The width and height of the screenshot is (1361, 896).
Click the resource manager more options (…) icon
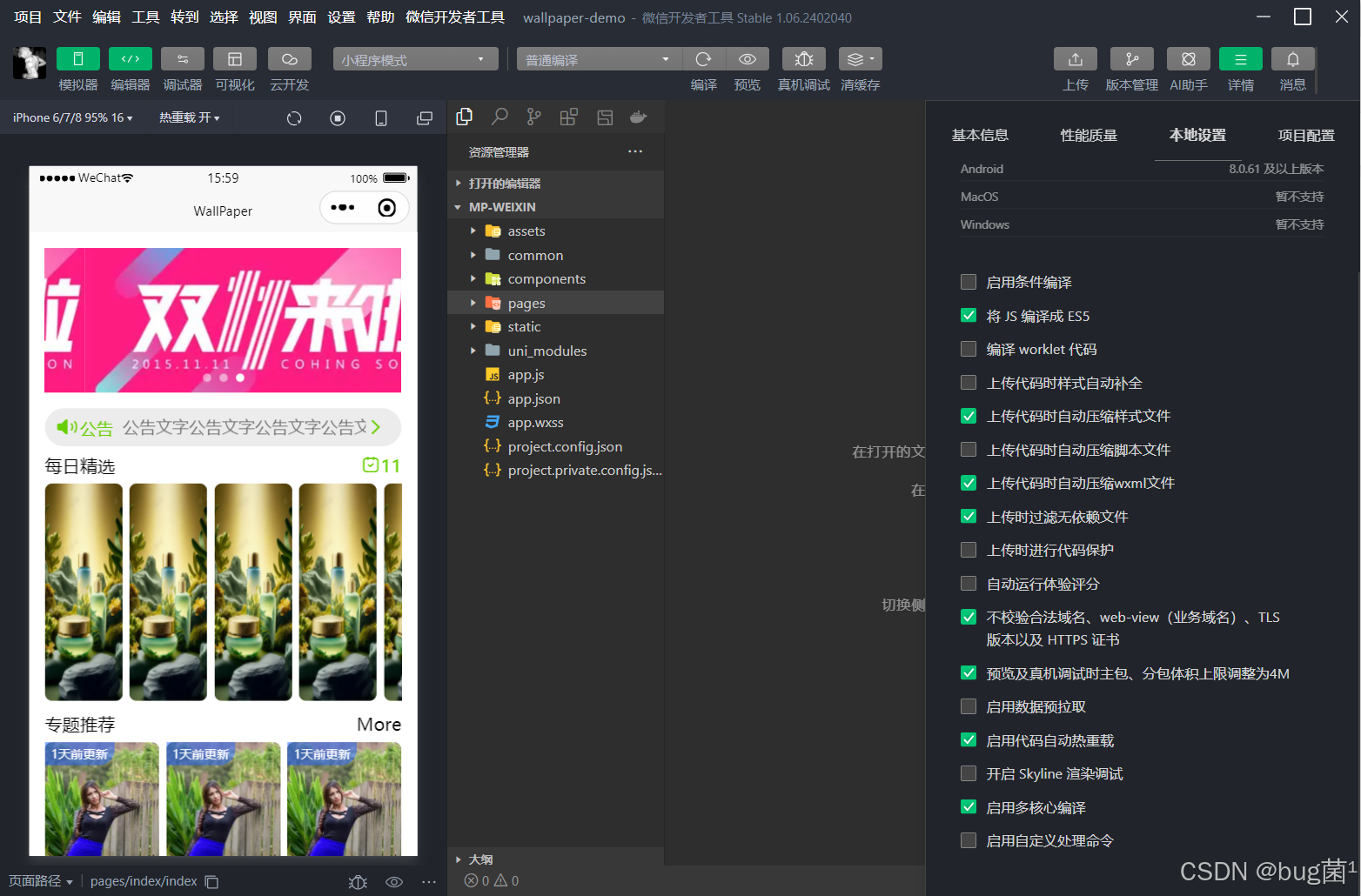(635, 151)
